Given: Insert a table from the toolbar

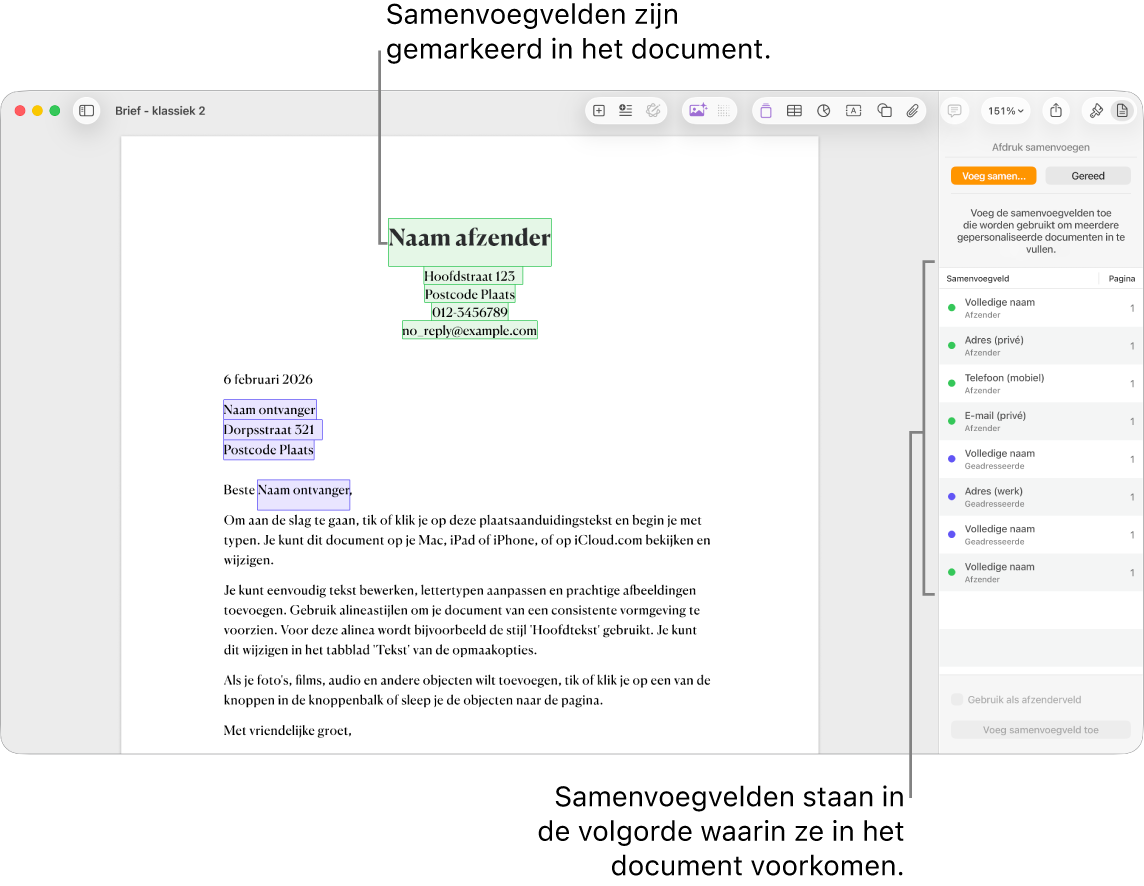Looking at the screenshot, I should tap(795, 111).
